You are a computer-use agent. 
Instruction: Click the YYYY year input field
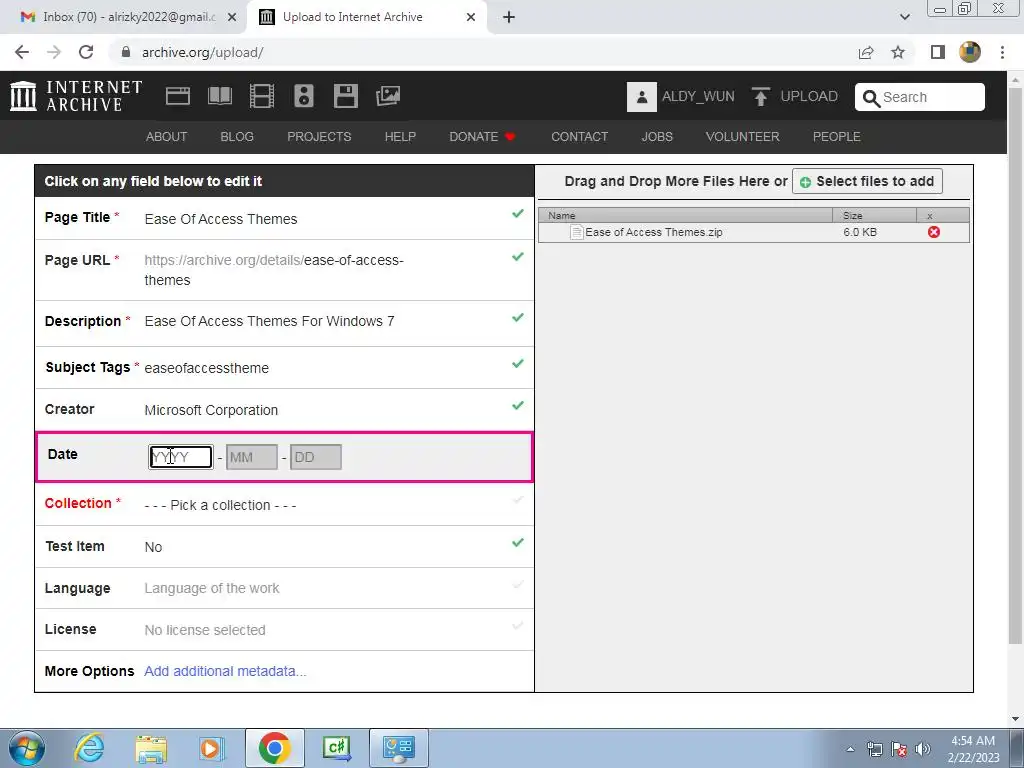coord(180,457)
